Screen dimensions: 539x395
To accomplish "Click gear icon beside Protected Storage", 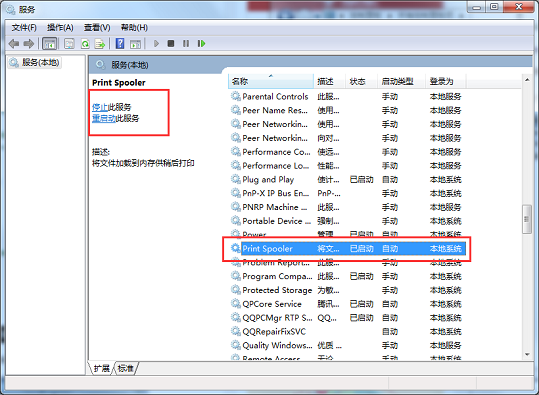I will (236, 290).
